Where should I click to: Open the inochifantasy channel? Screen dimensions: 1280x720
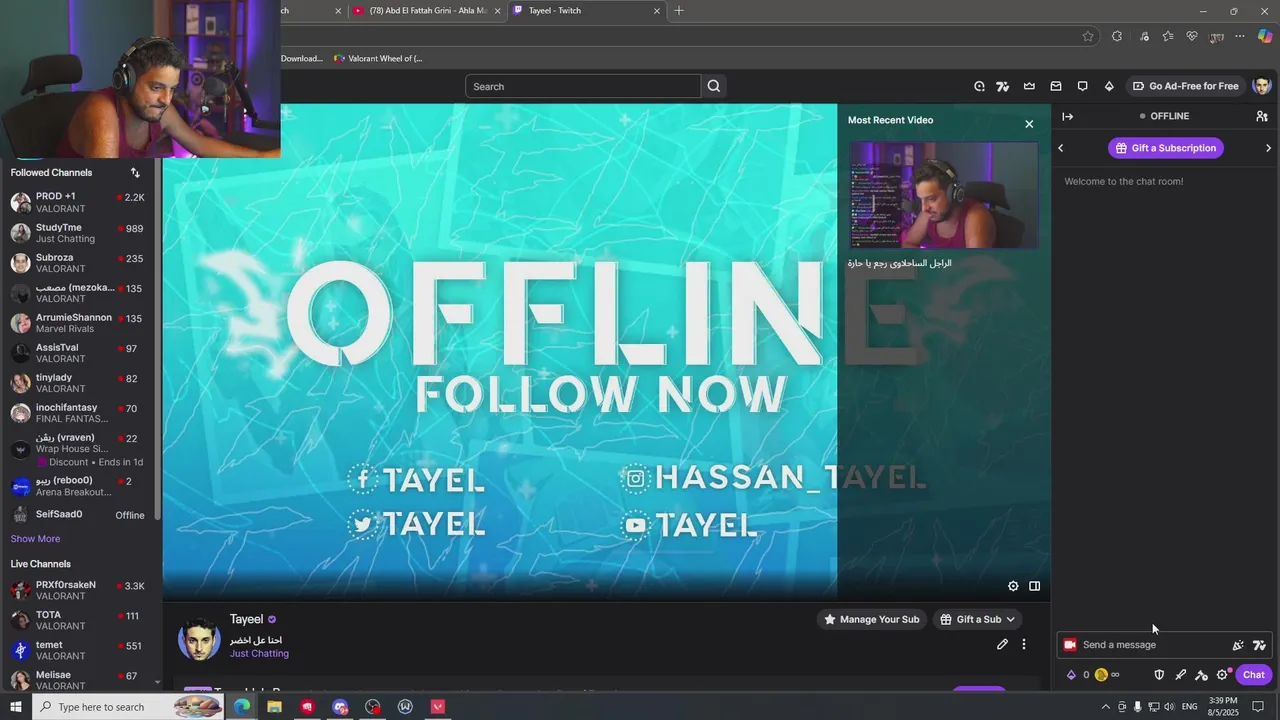click(78, 413)
